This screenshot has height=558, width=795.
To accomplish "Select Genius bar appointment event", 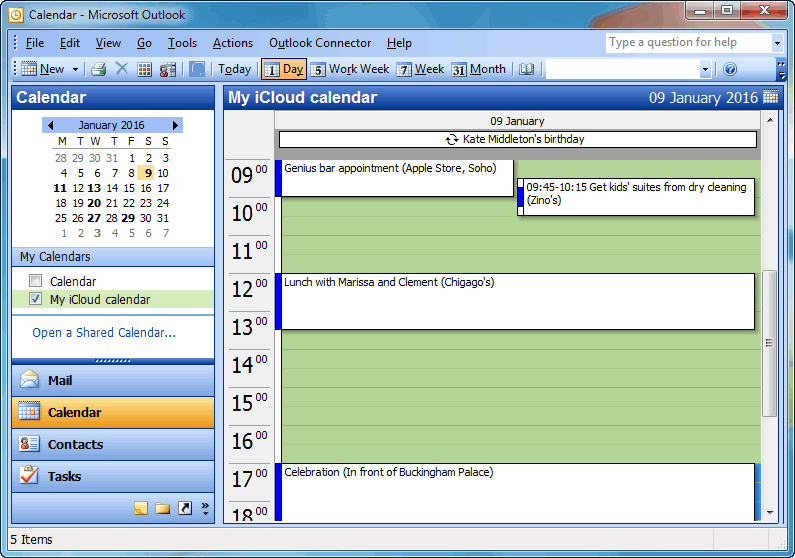I will (394, 178).
